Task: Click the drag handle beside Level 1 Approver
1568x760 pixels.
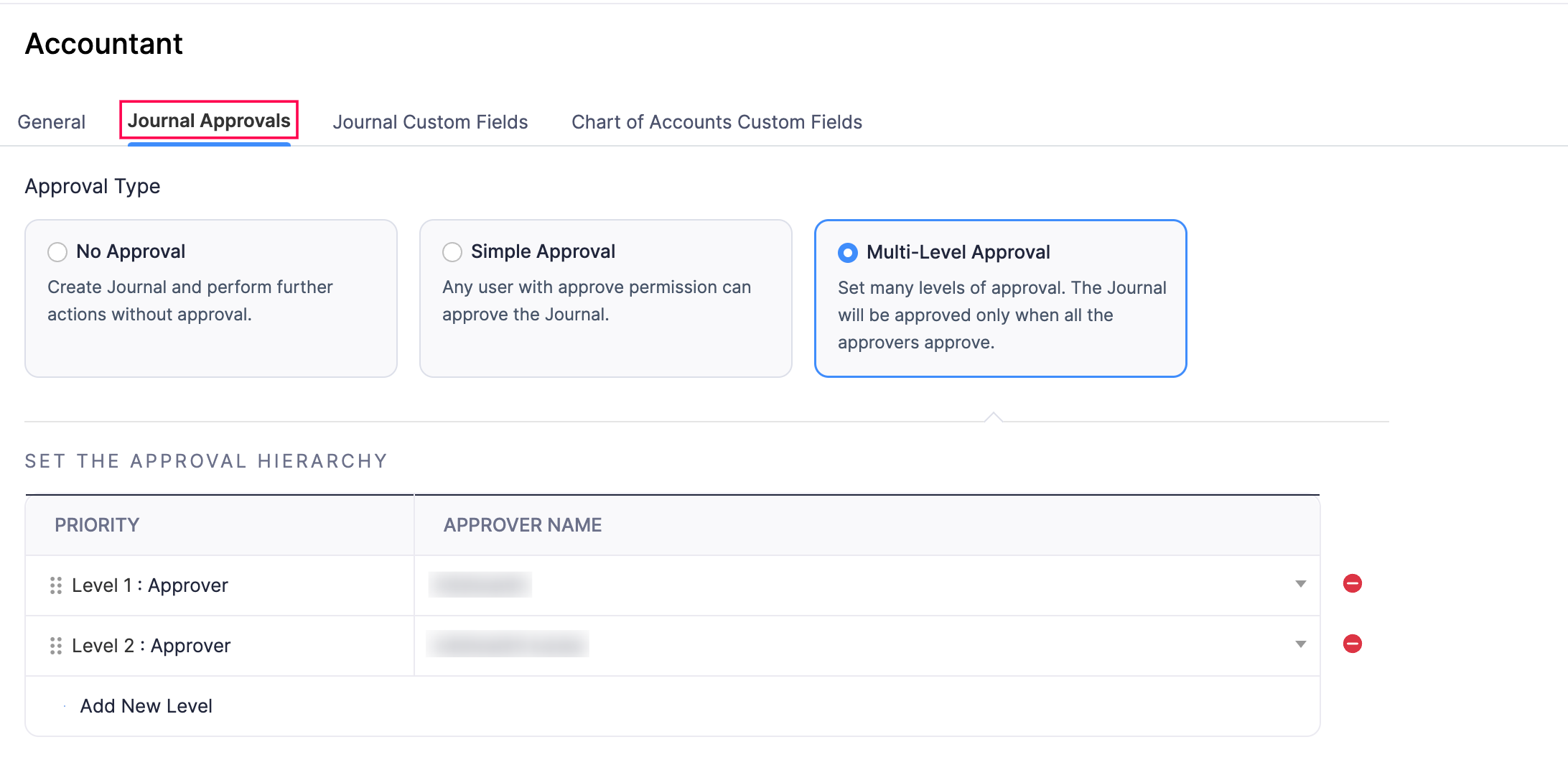Action: (x=57, y=585)
